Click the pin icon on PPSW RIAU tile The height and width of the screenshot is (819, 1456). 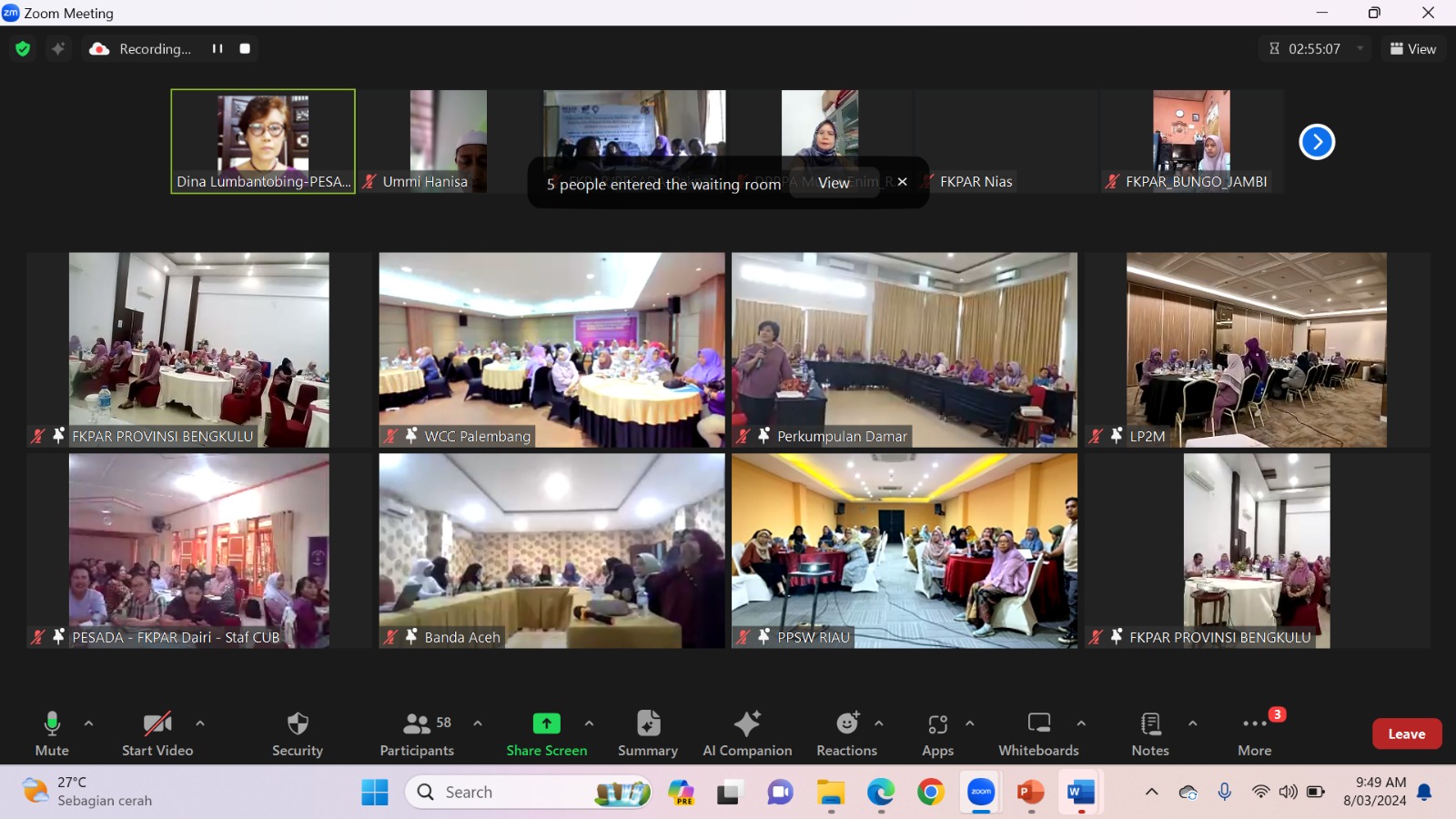coord(763,637)
